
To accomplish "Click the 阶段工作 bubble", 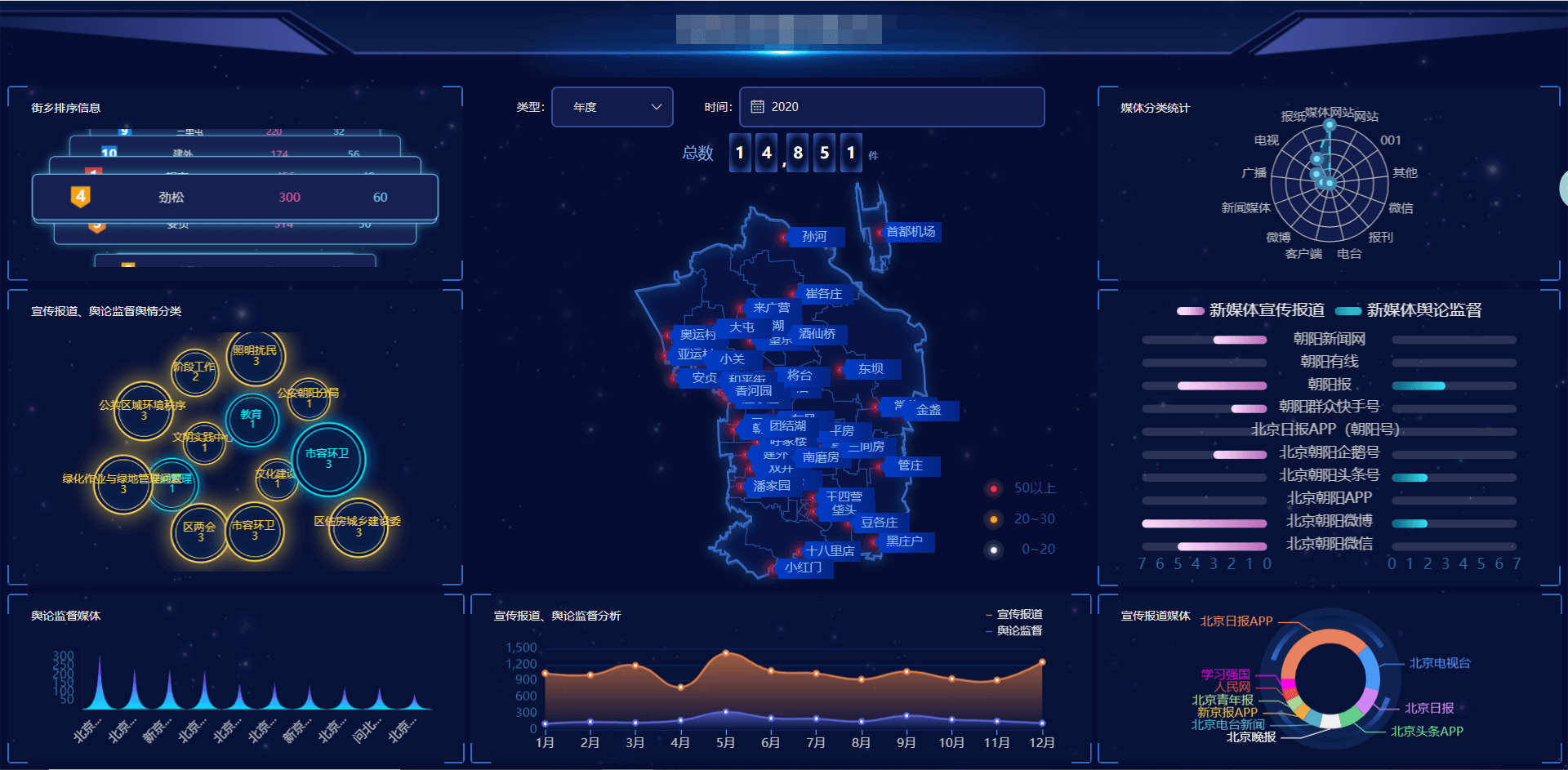I will point(195,372).
